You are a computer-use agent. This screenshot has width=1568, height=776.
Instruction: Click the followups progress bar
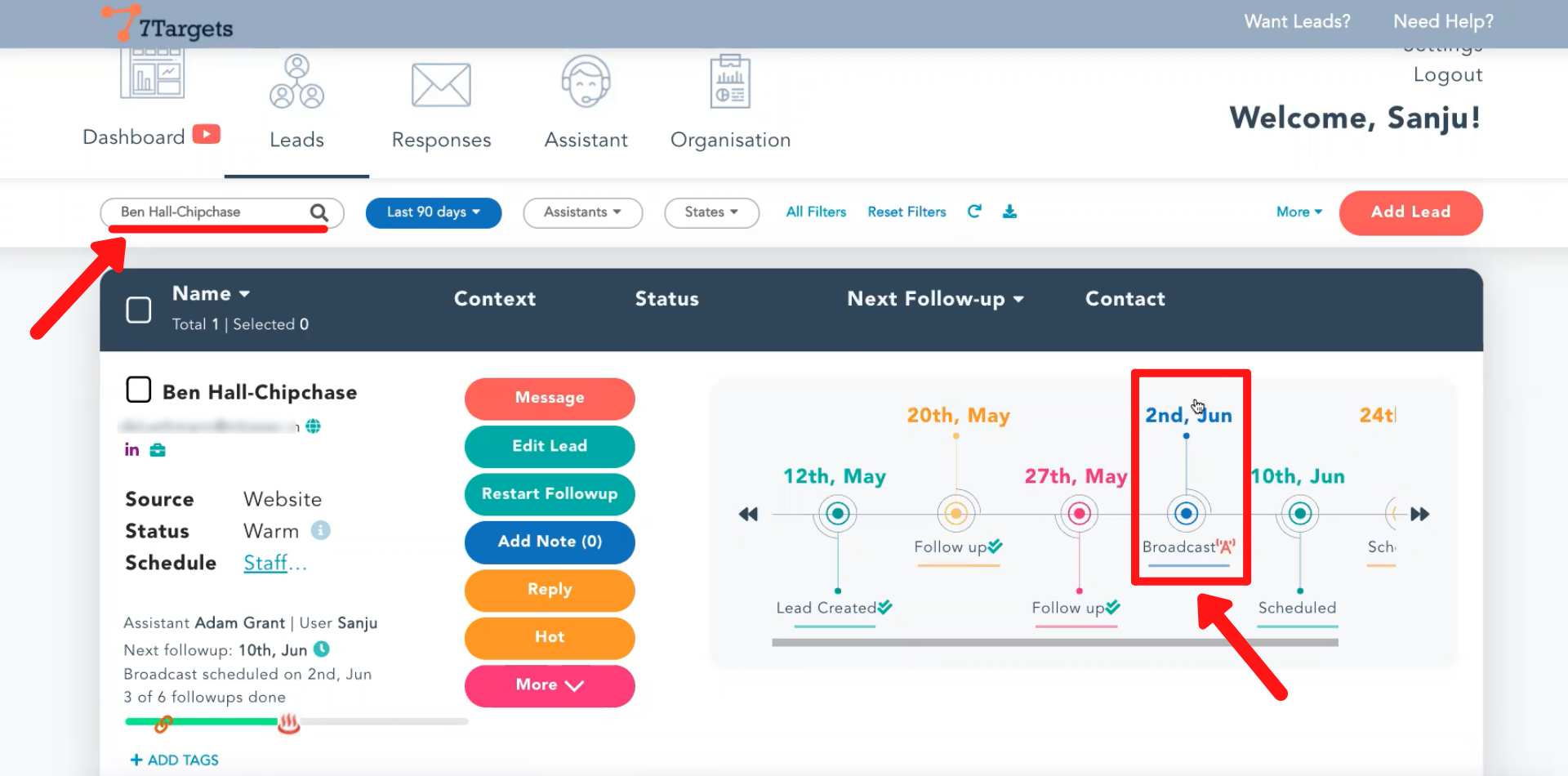coord(296,722)
